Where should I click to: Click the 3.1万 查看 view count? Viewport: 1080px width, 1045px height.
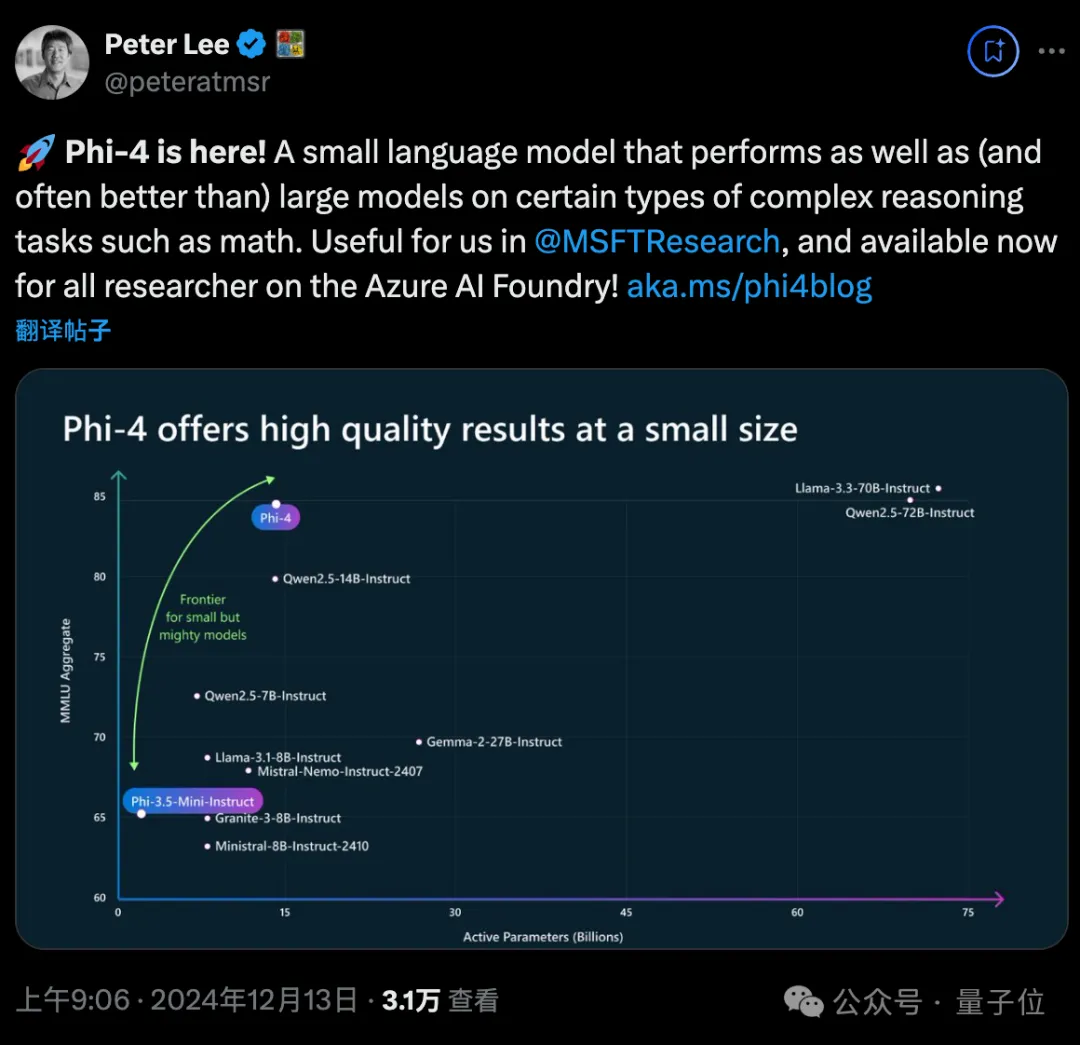pos(440,1000)
